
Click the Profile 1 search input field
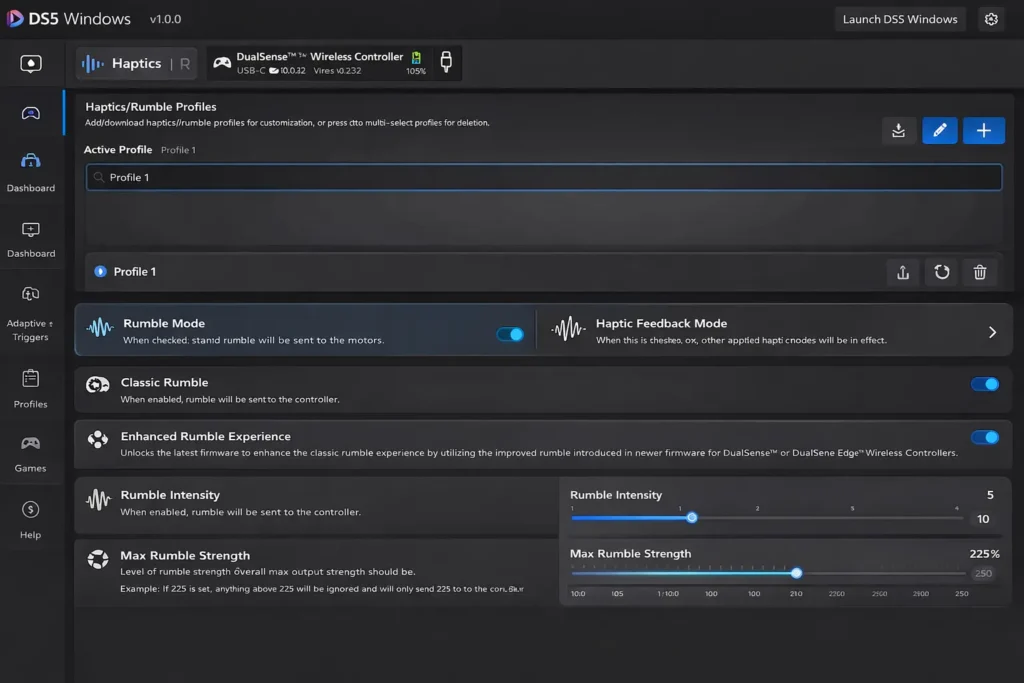pos(544,177)
